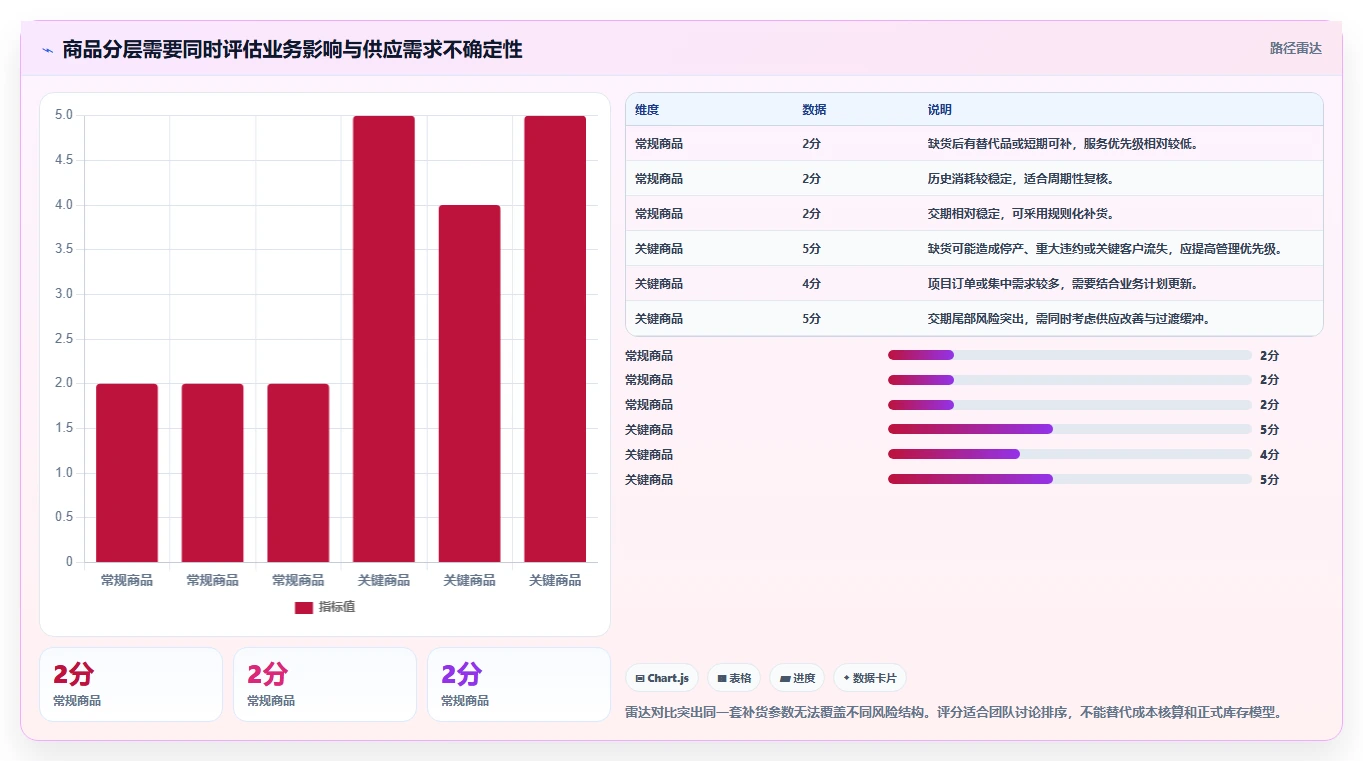Screen dimensions: 1363x761
Task: Click the progress bar labeled 4分
Action: coord(1070,454)
